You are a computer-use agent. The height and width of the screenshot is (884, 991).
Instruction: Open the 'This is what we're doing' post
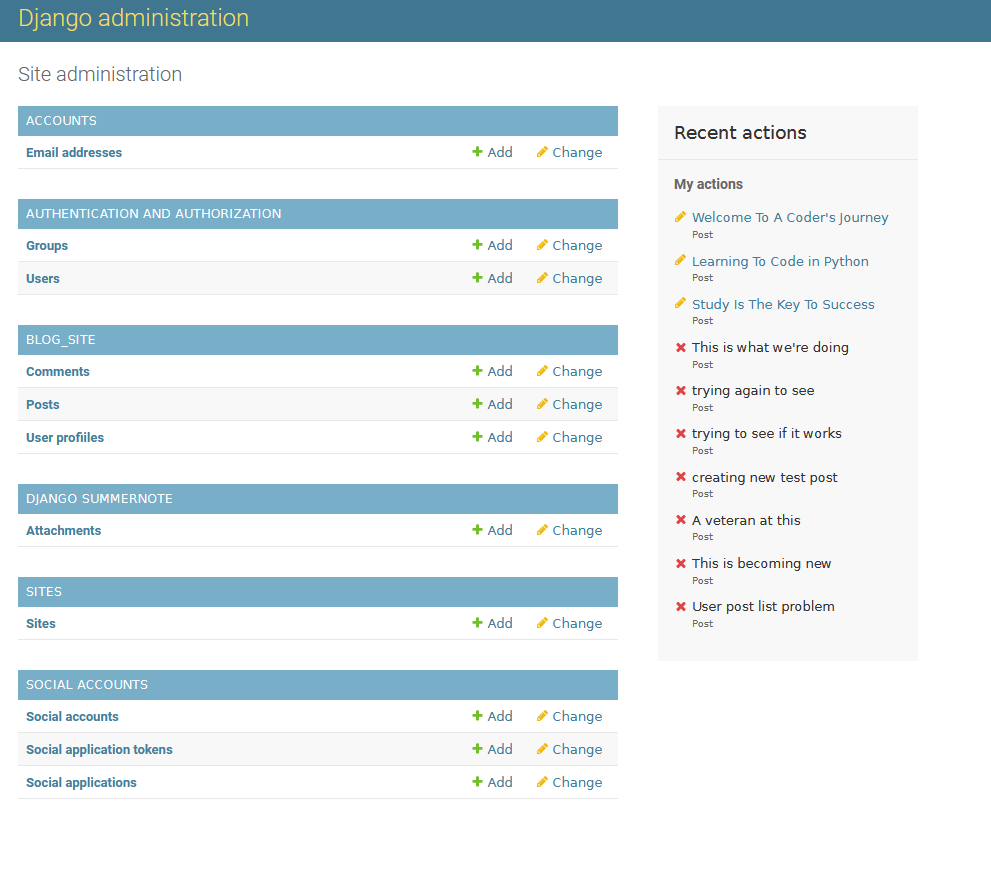tap(770, 347)
